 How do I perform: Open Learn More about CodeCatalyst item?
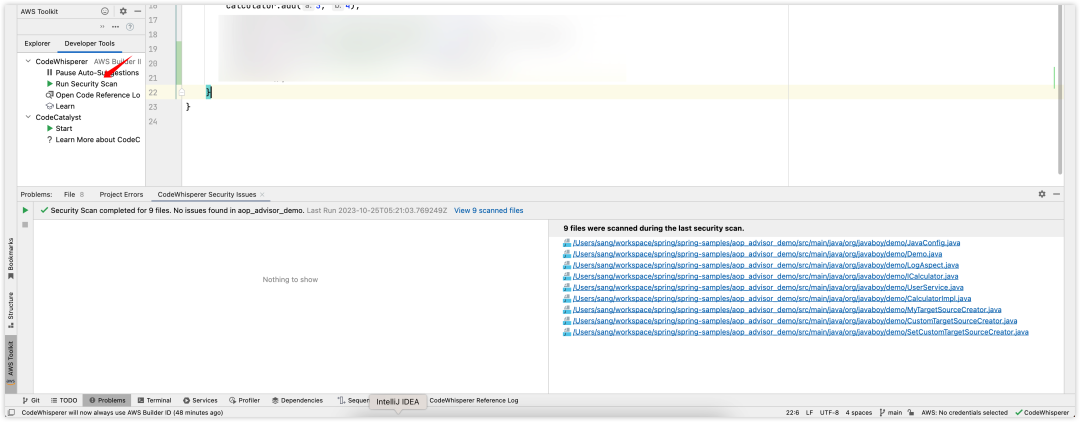point(93,139)
